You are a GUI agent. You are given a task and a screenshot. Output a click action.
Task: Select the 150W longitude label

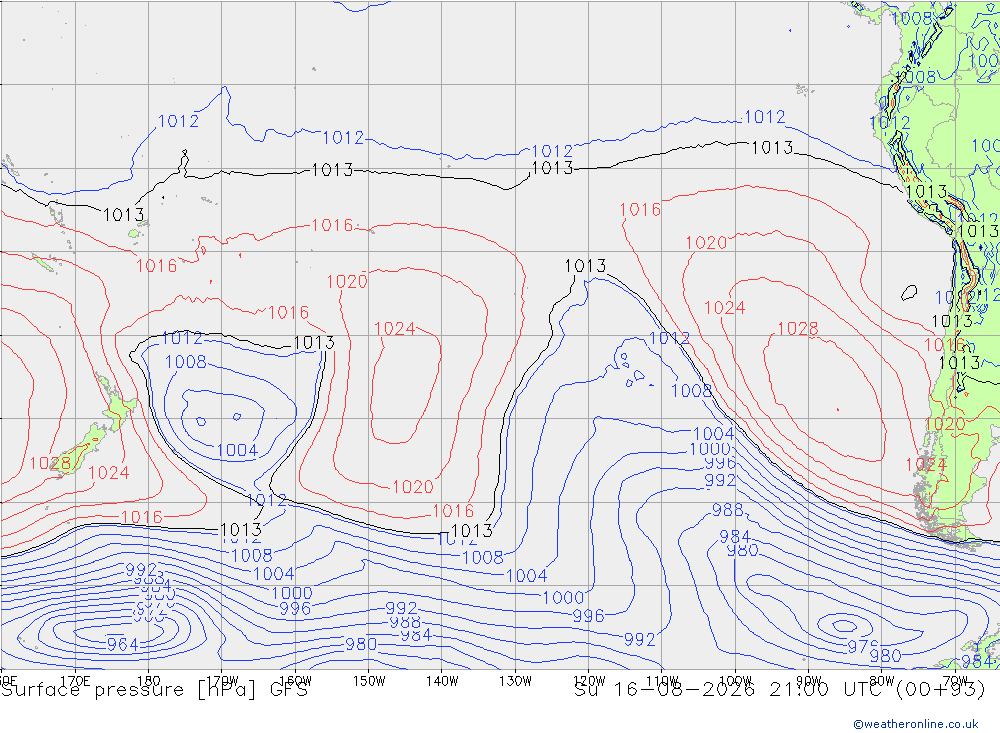pyautogui.click(x=369, y=681)
